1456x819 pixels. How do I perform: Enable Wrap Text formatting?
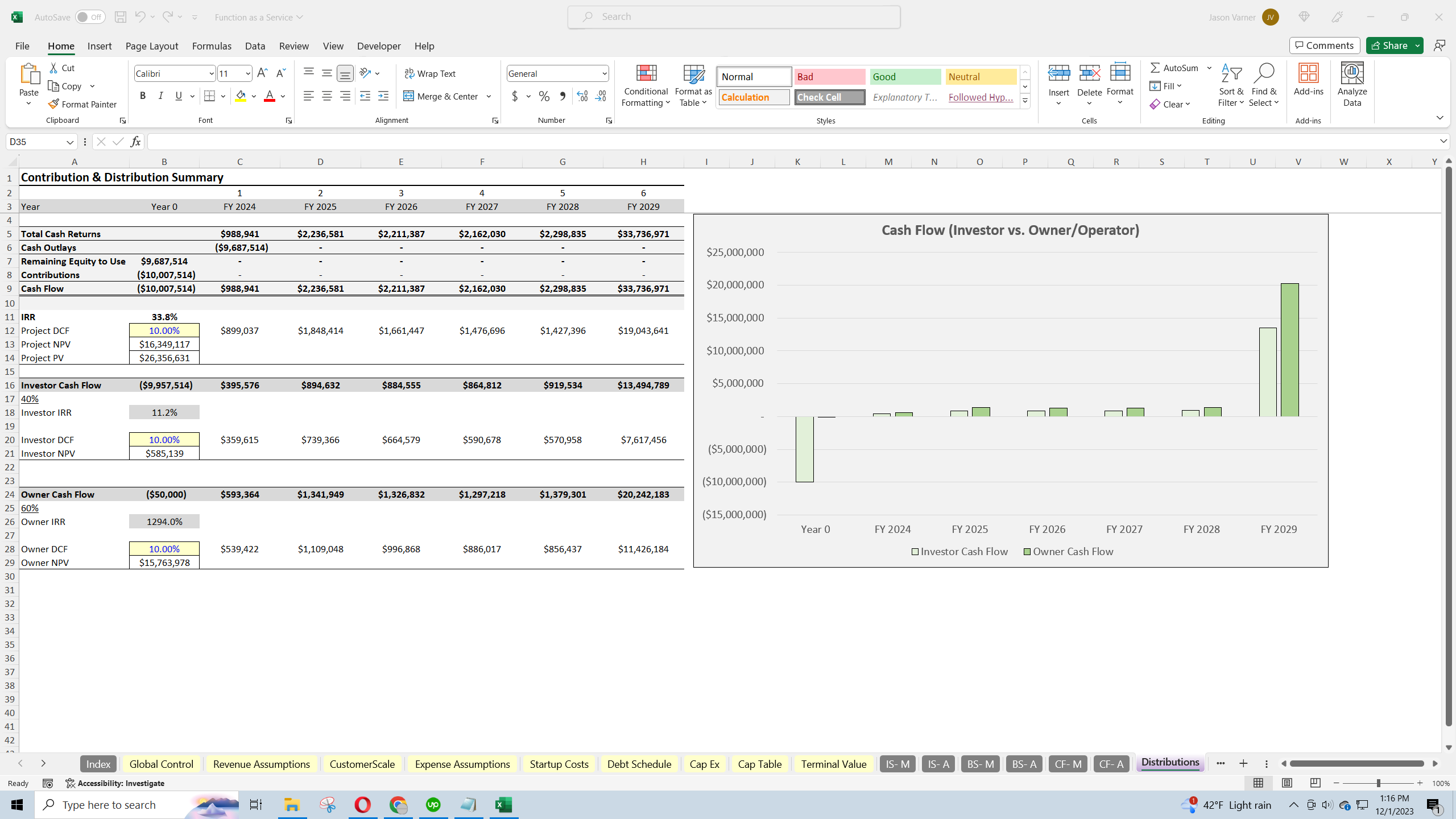click(x=431, y=73)
